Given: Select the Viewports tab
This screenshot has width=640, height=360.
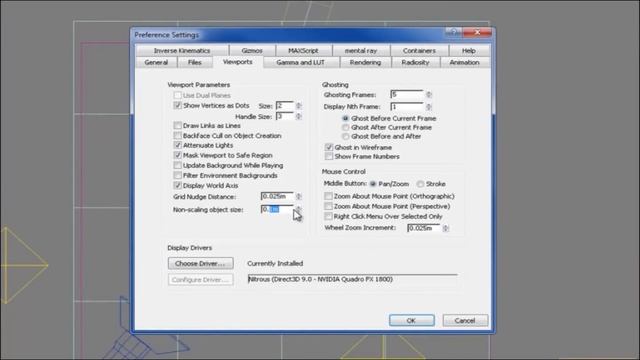Looking at the screenshot, I should tap(238, 62).
